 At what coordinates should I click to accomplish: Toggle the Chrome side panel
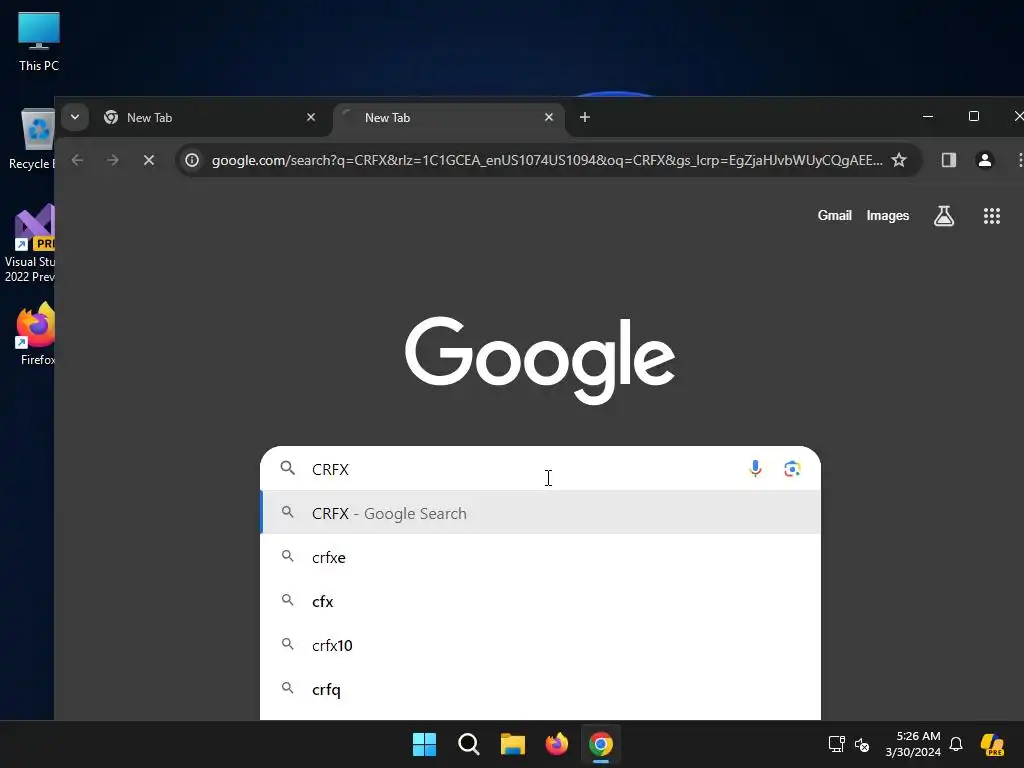[x=949, y=160]
